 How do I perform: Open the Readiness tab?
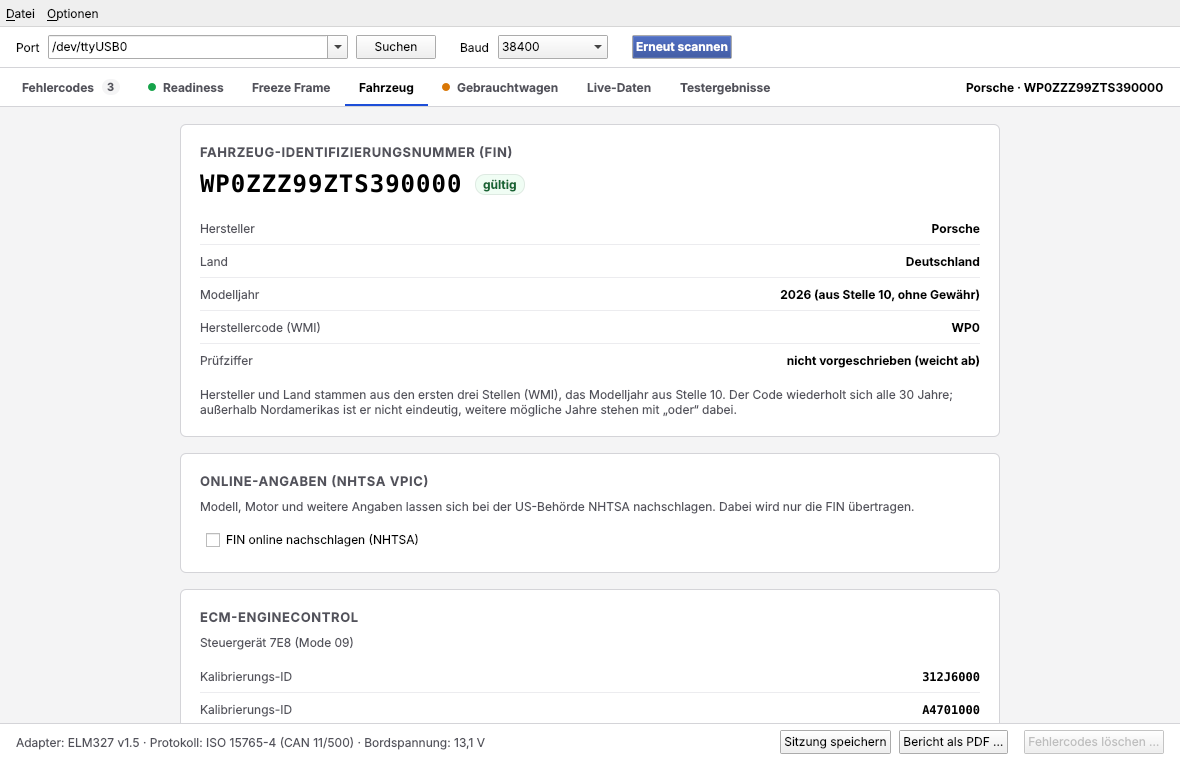pos(186,87)
